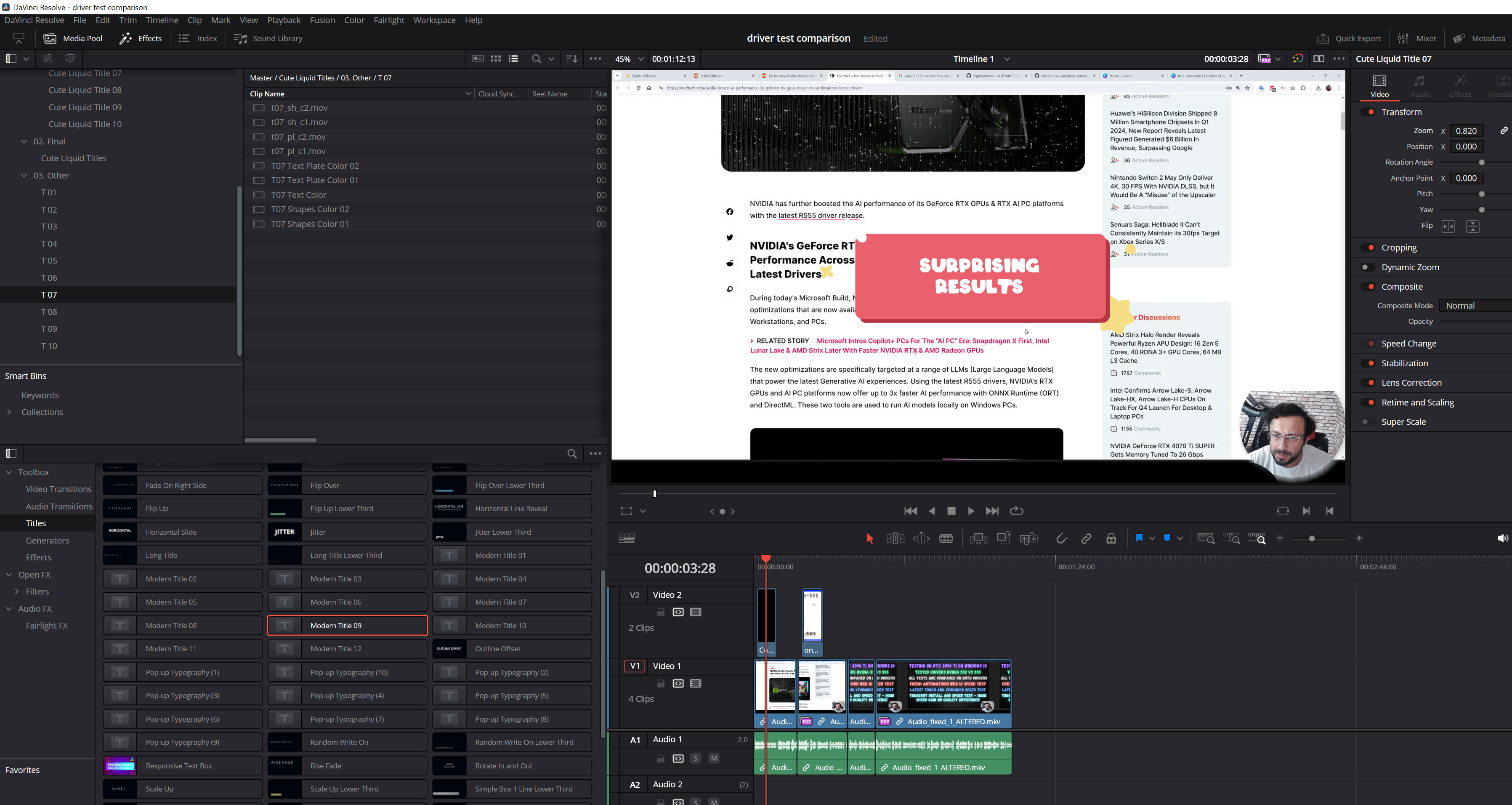Click the Quick Export button
The height and width of the screenshot is (805, 1512).
[x=1349, y=39]
